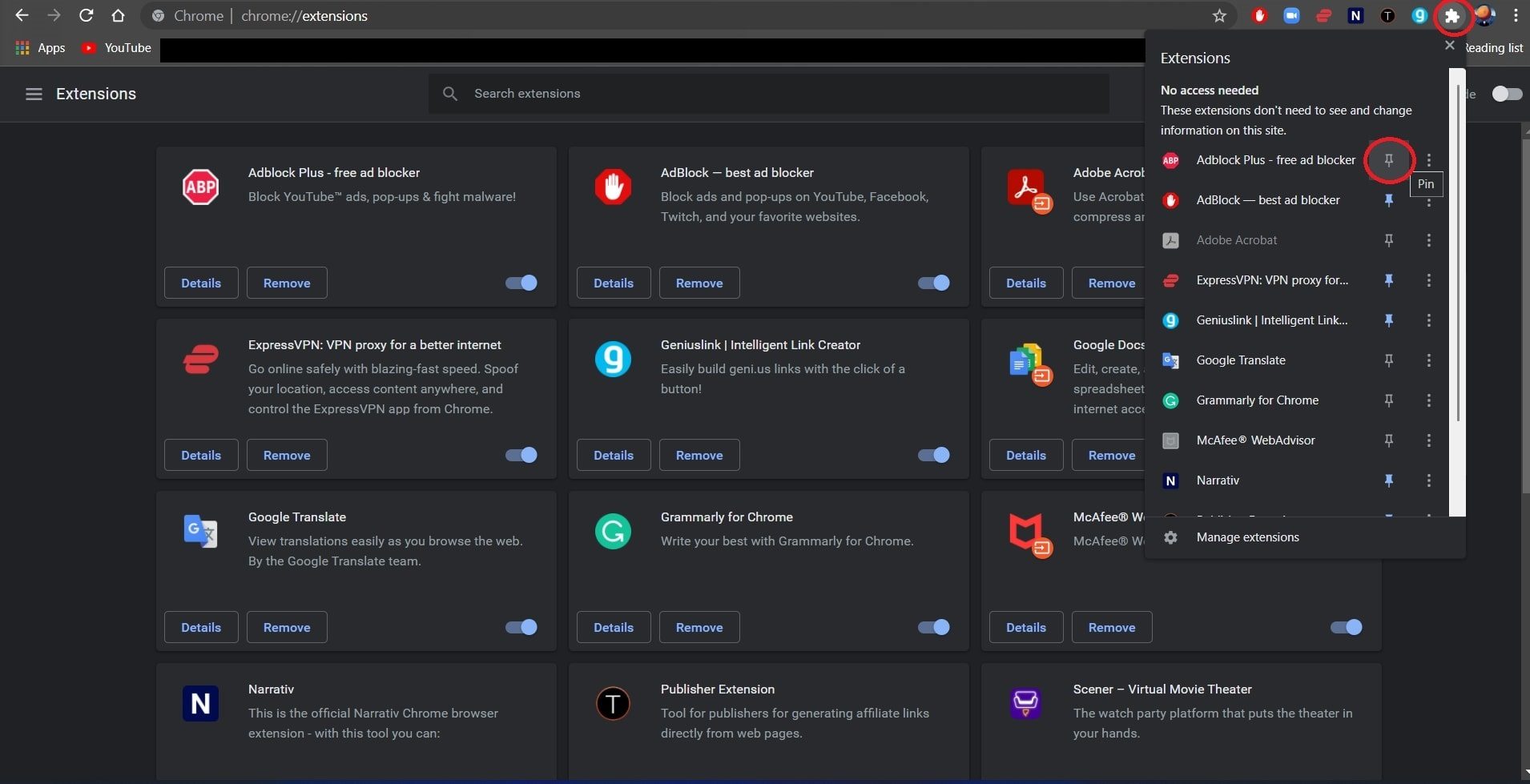Open the Extensions hamburger side menu
This screenshot has height=784, width=1530.
pyautogui.click(x=34, y=94)
